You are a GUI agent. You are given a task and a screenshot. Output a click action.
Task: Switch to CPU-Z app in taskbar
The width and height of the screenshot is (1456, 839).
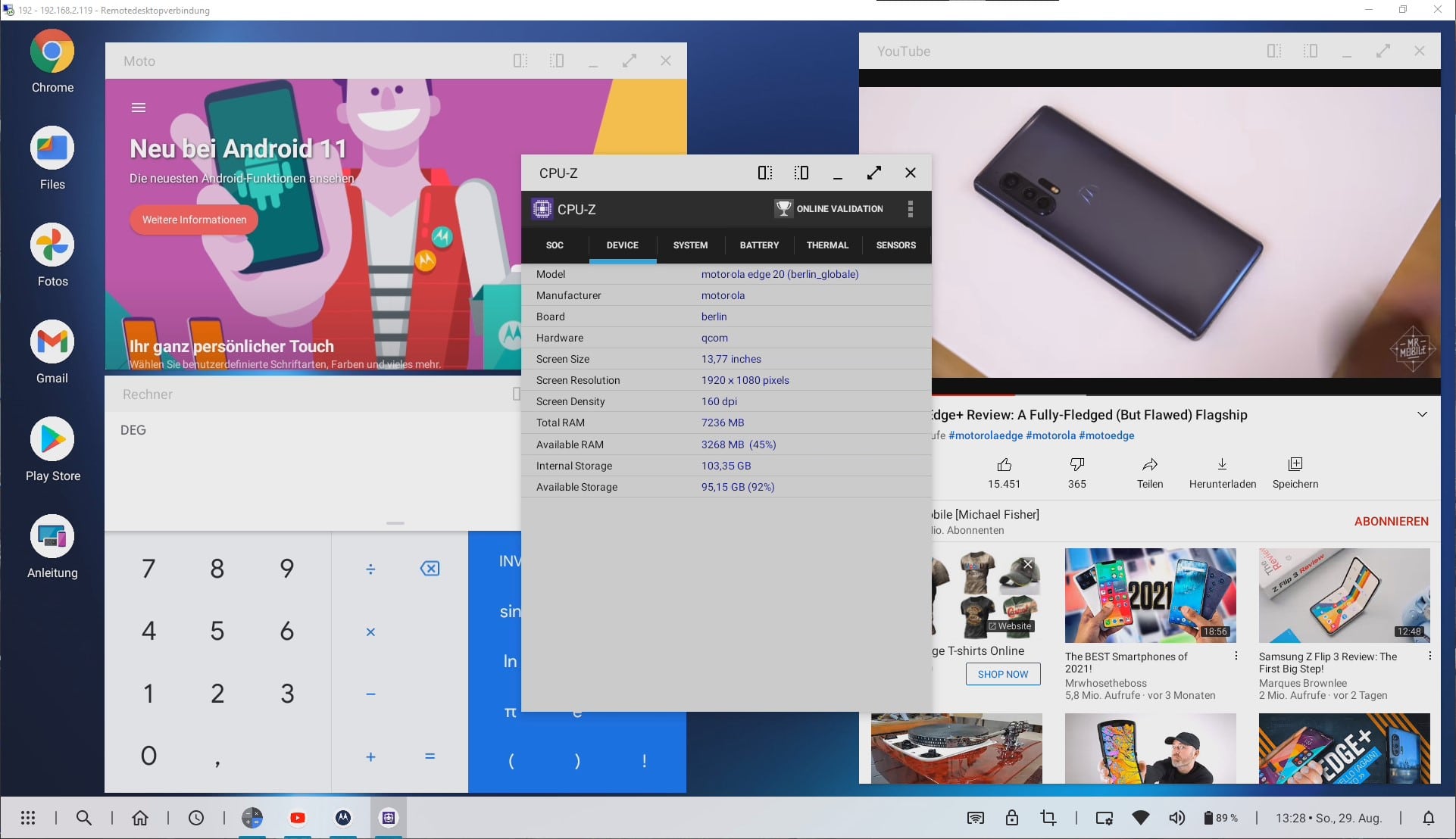pyautogui.click(x=389, y=818)
